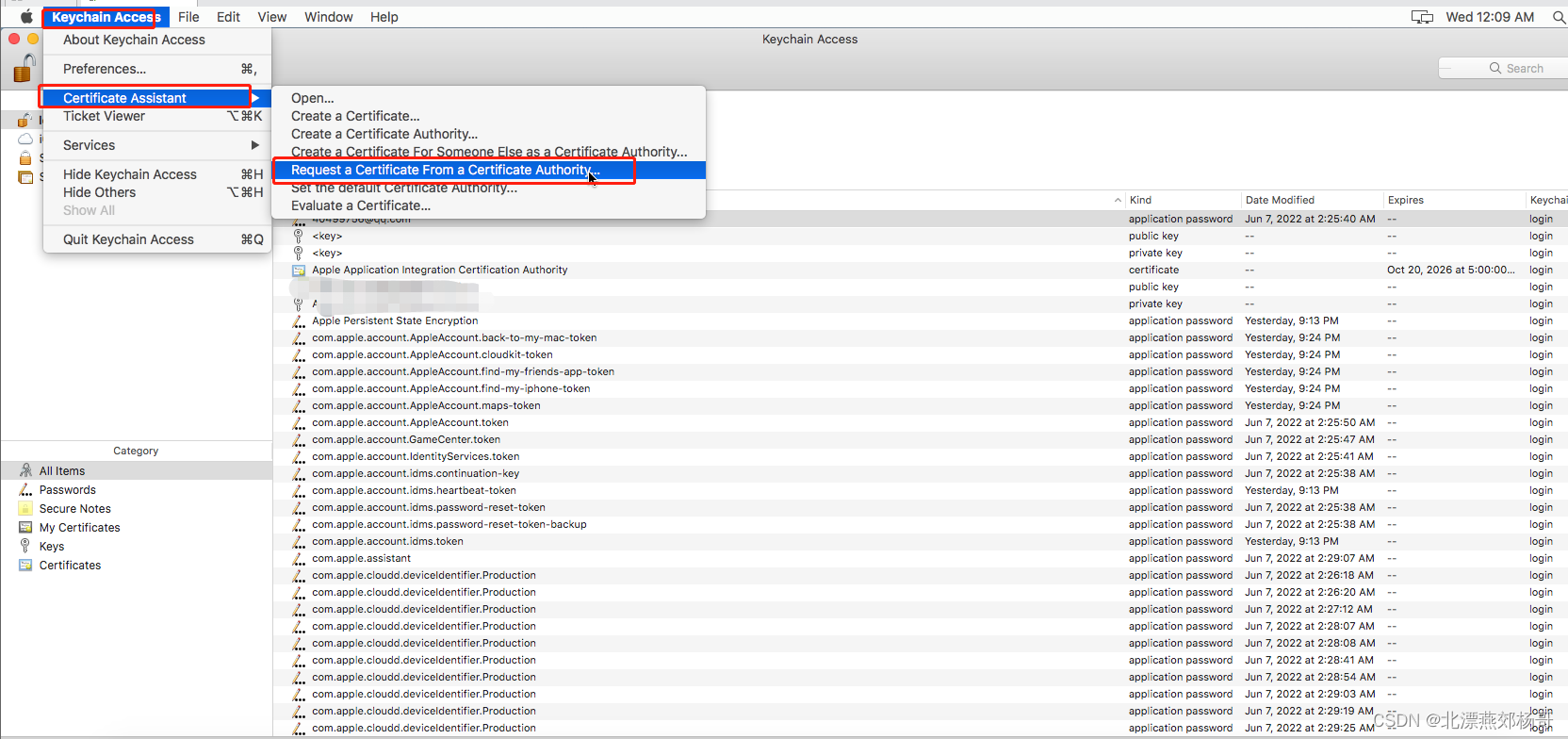This screenshot has width=1568, height=739.
Task: Click the "certificate" kind cell
Action: pos(1153,270)
